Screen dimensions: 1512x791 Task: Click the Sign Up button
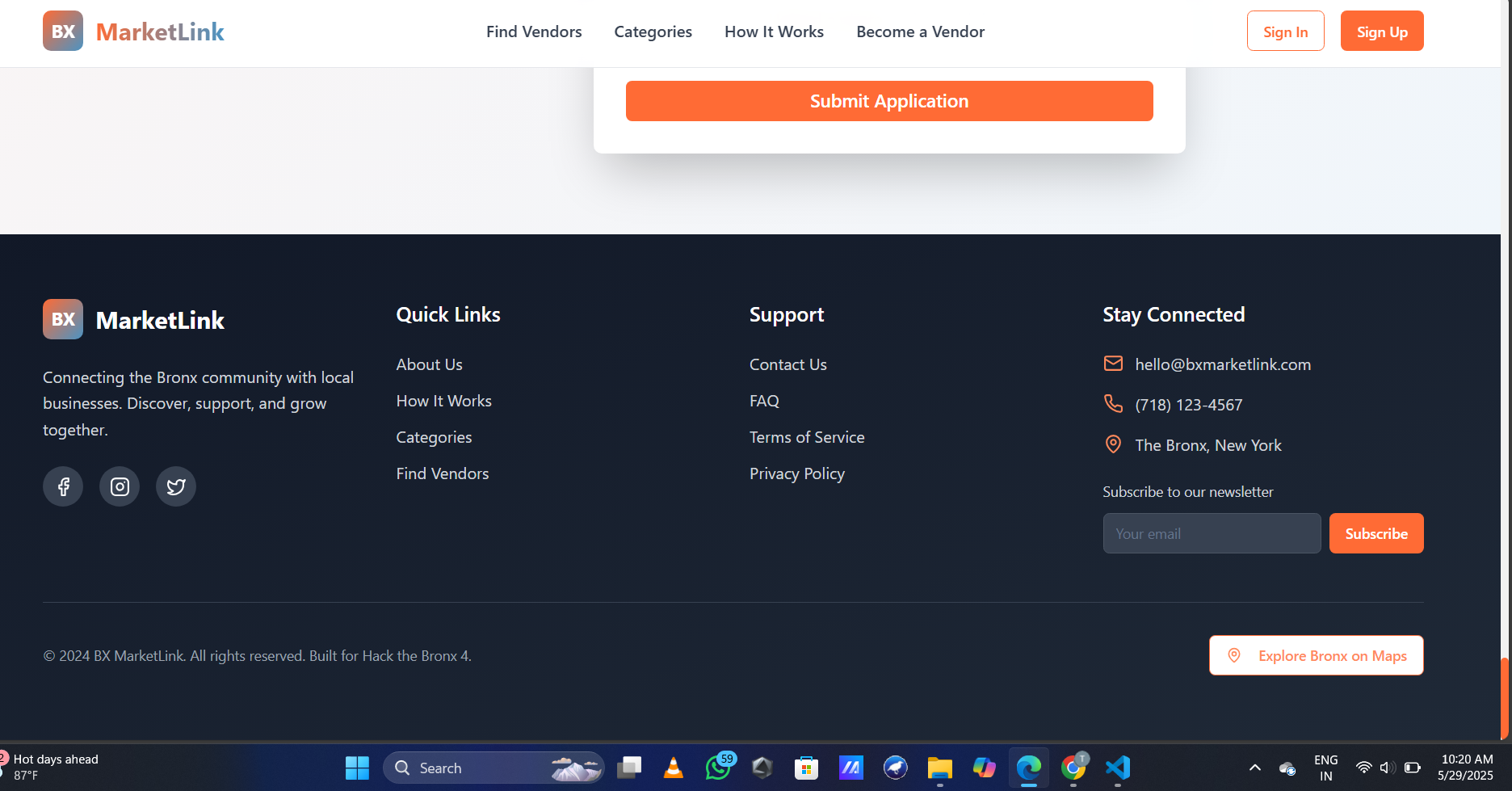[1381, 31]
